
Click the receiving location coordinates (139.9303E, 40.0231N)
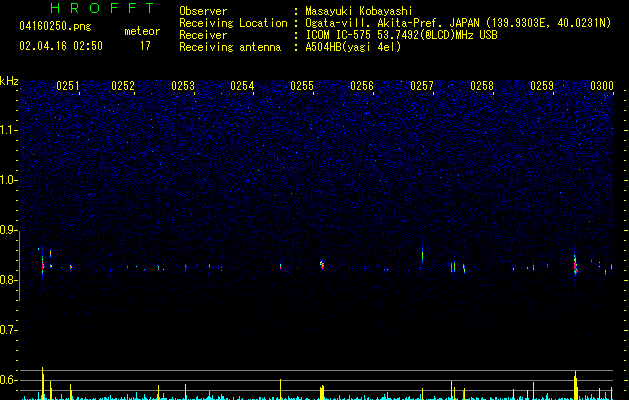tap(548, 23)
